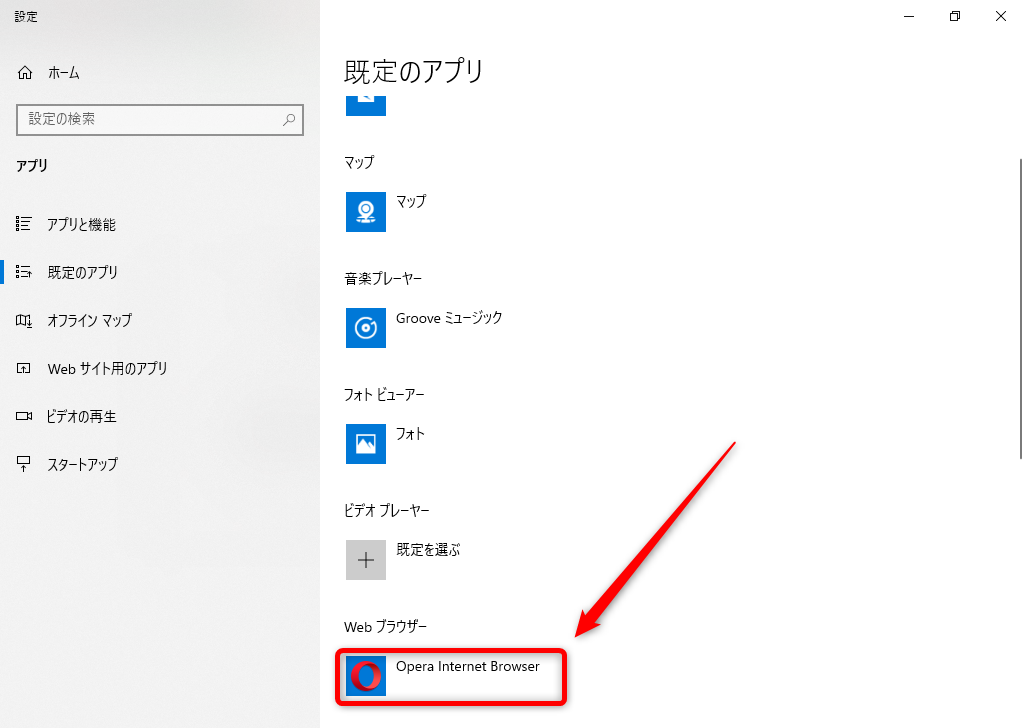Viewport: 1024px width, 728px height.
Task: Click the vertical scrollbar on the right
Action: coord(1019,300)
